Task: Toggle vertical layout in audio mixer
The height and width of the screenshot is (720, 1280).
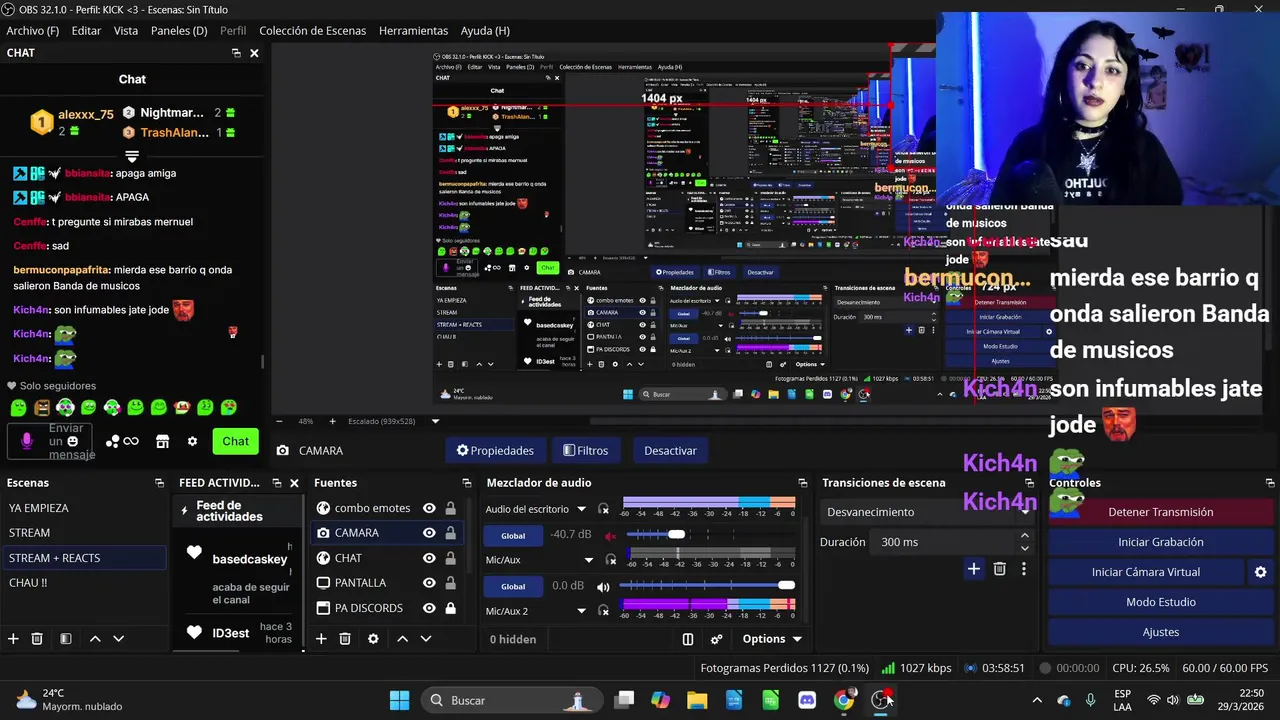Action: pos(688,639)
